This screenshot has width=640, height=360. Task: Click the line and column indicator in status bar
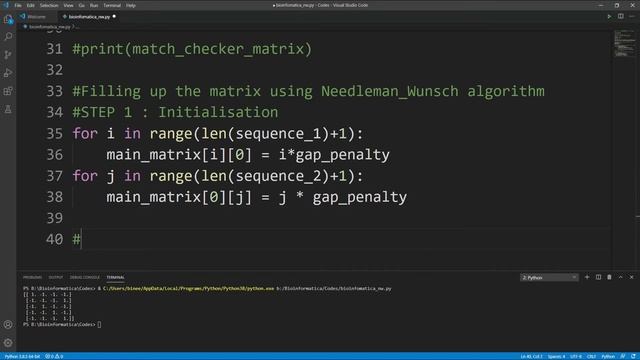(x=531, y=356)
